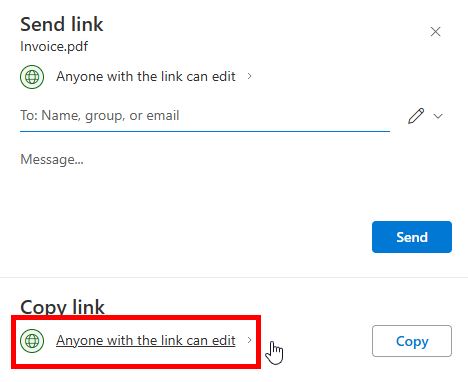
Task: Click the Copy link heading
Action: pos(62,307)
